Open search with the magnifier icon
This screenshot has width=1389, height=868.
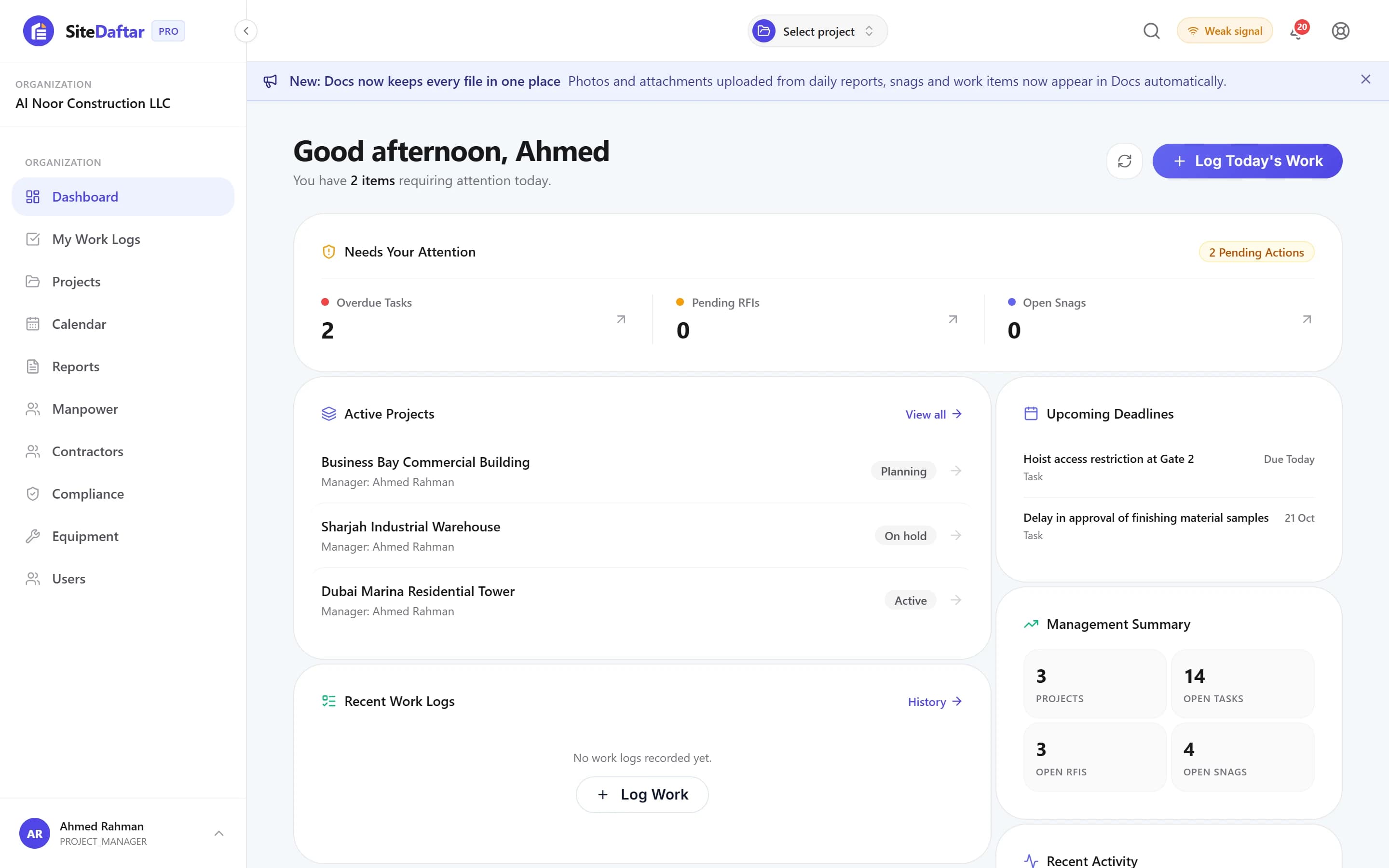click(1151, 31)
